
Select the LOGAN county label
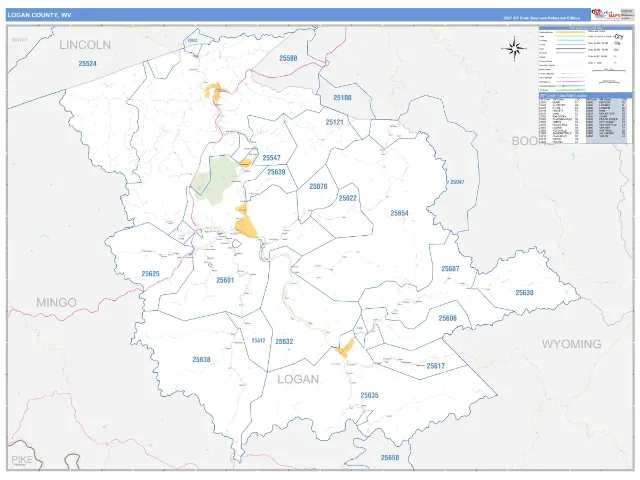(x=298, y=379)
